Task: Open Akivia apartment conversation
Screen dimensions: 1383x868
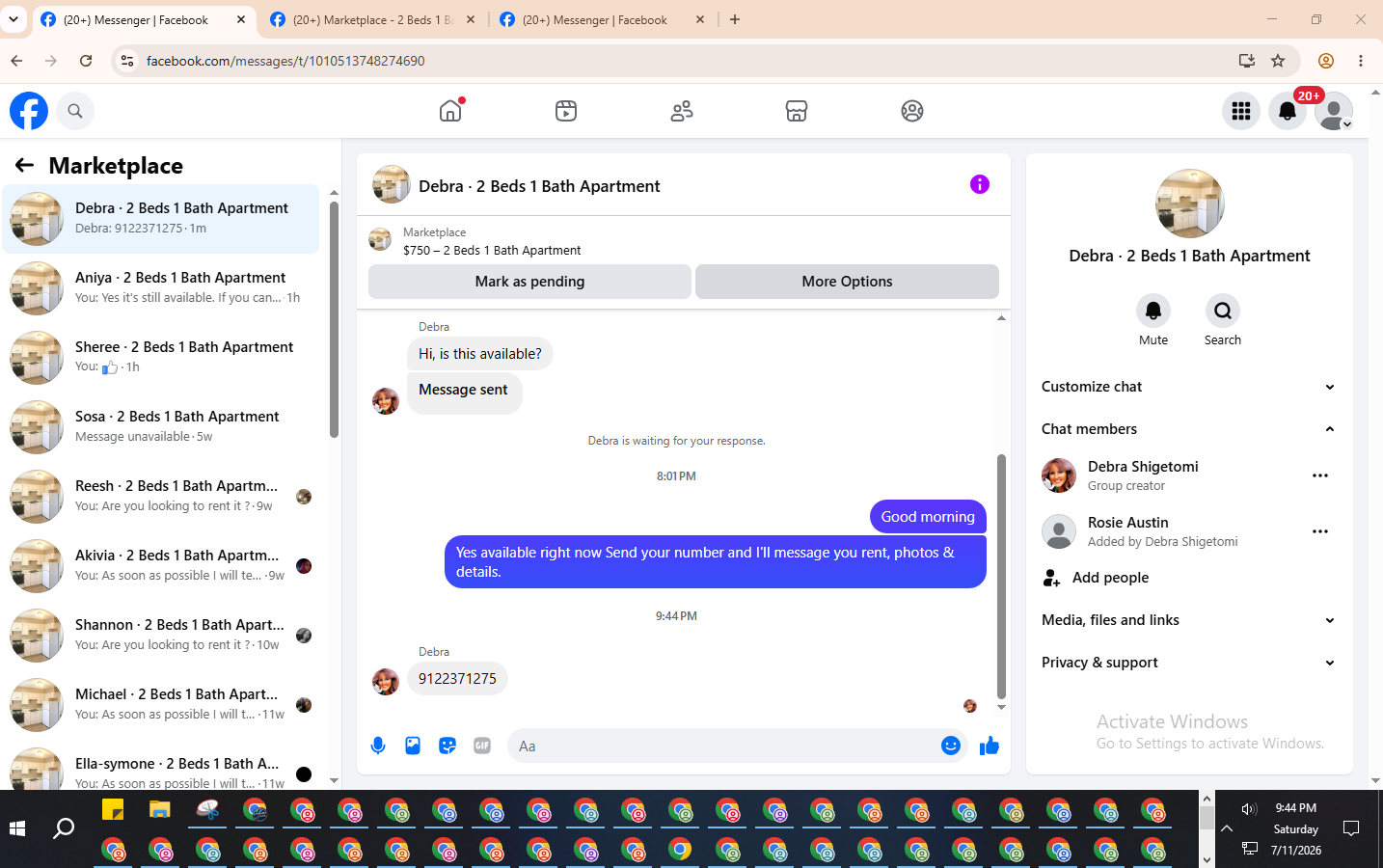Action: [x=161, y=565]
